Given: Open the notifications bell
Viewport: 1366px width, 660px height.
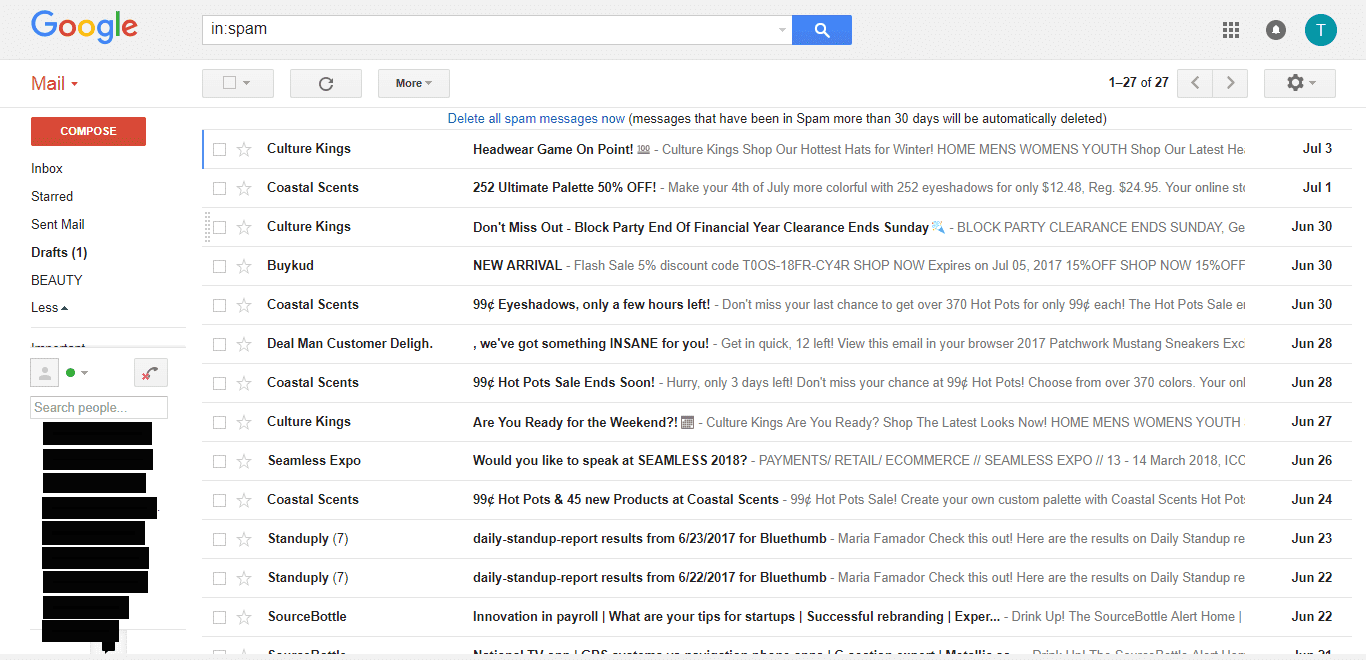Looking at the screenshot, I should pyautogui.click(x=1276, y=30).
